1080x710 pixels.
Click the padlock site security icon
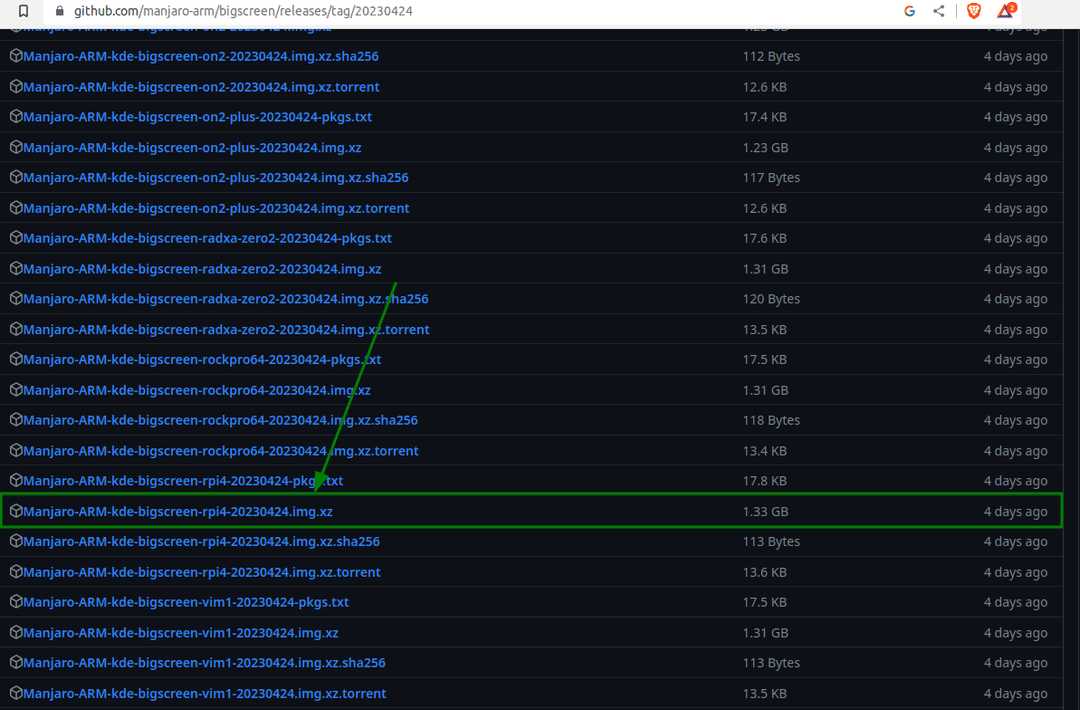coord(61,11)
